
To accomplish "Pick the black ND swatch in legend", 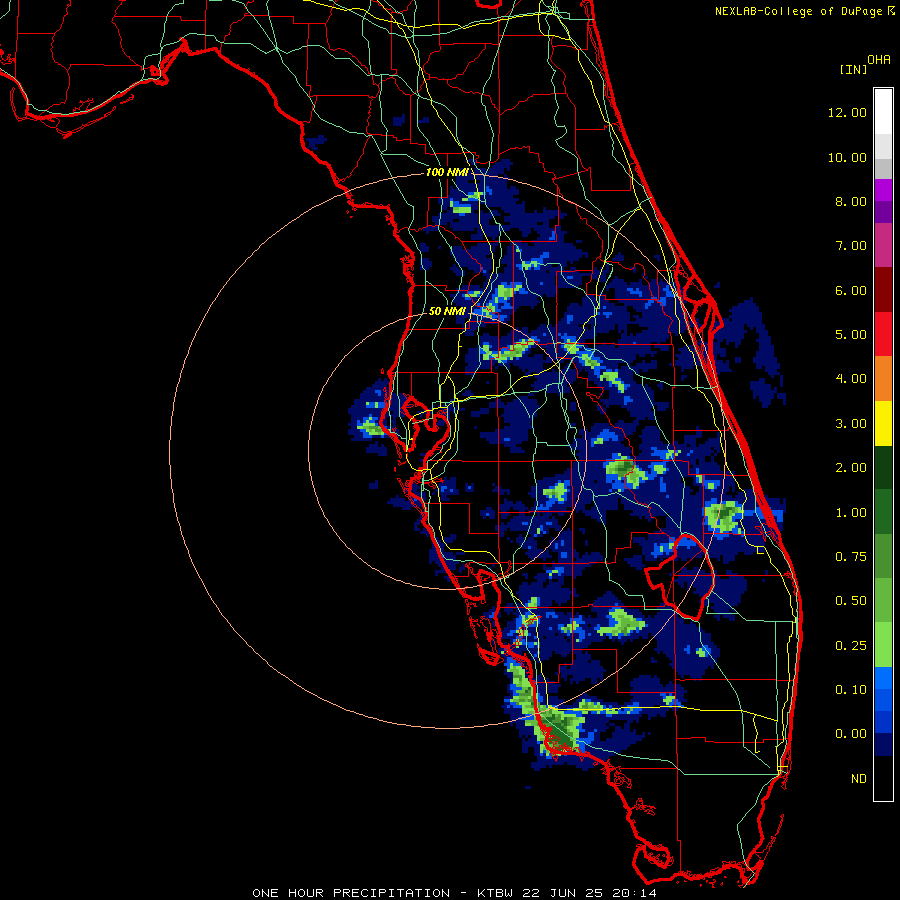I will click(x=883, y=779).
